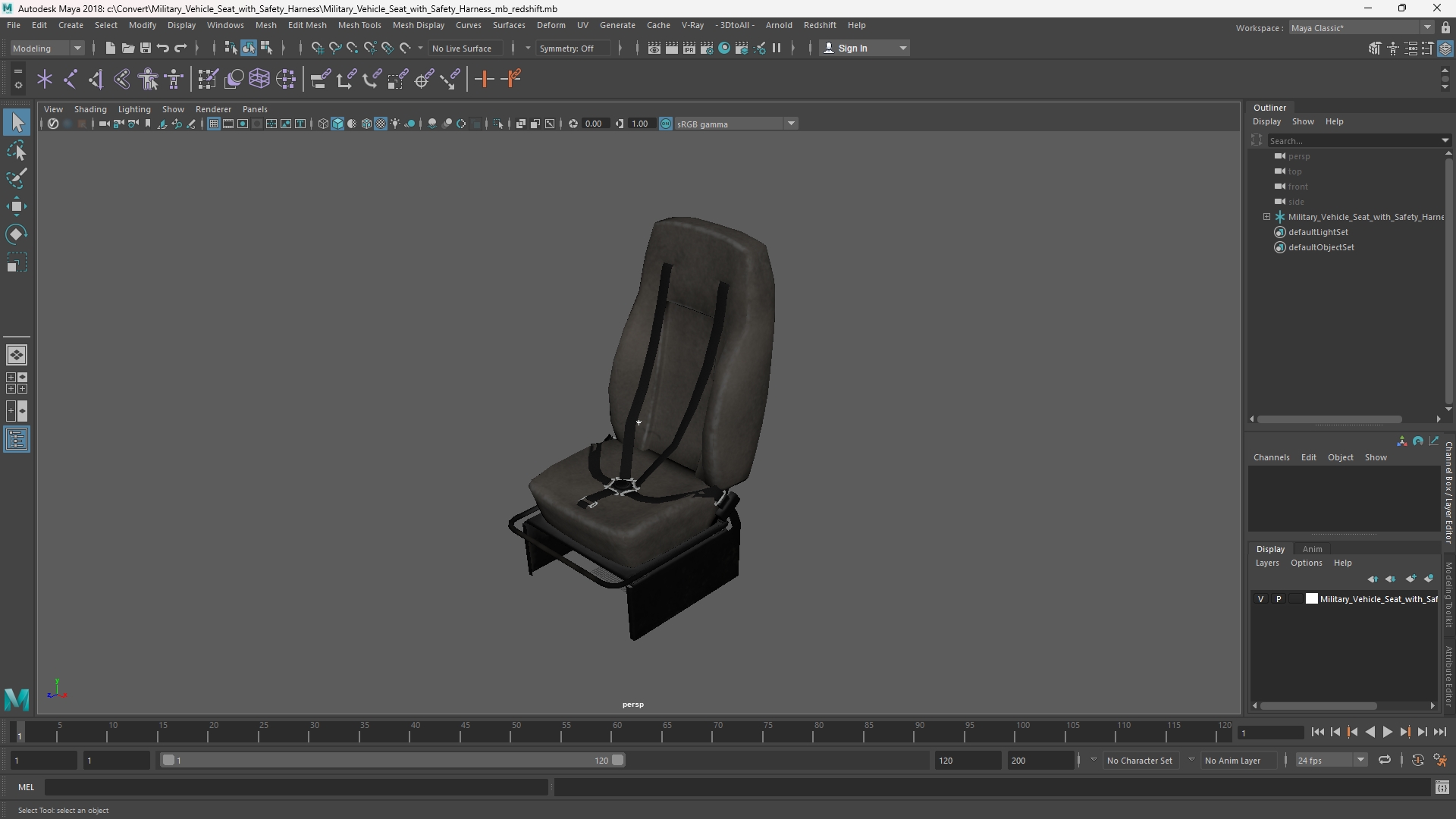Toggle Use All Lights in viewport toolbar

395,124
